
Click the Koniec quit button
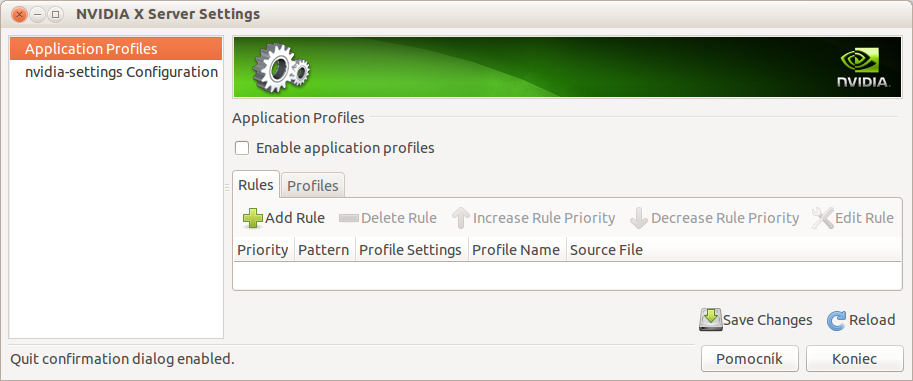pyautogui.click(x=854, y=359)
